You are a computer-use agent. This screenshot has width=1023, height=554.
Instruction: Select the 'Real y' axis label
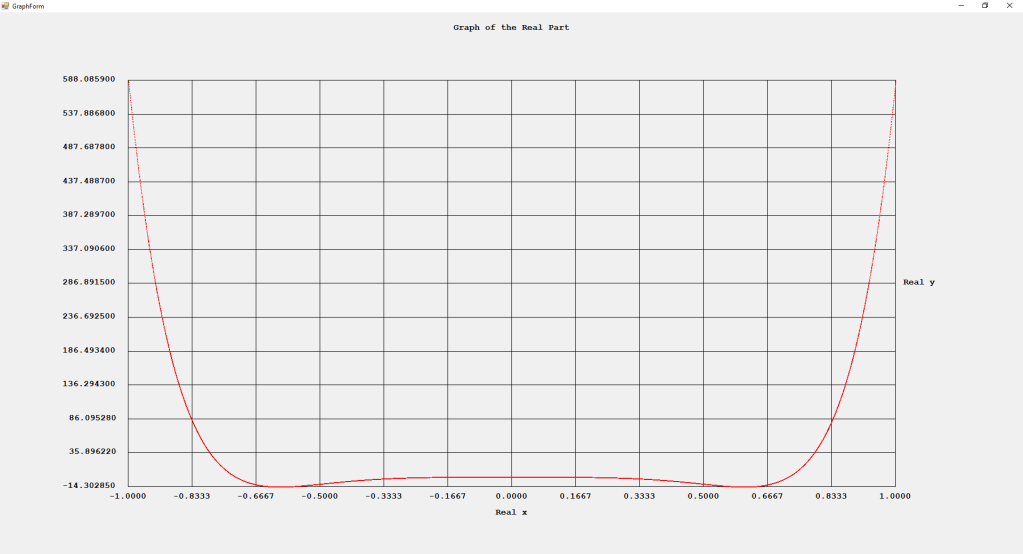coord(918,283)
